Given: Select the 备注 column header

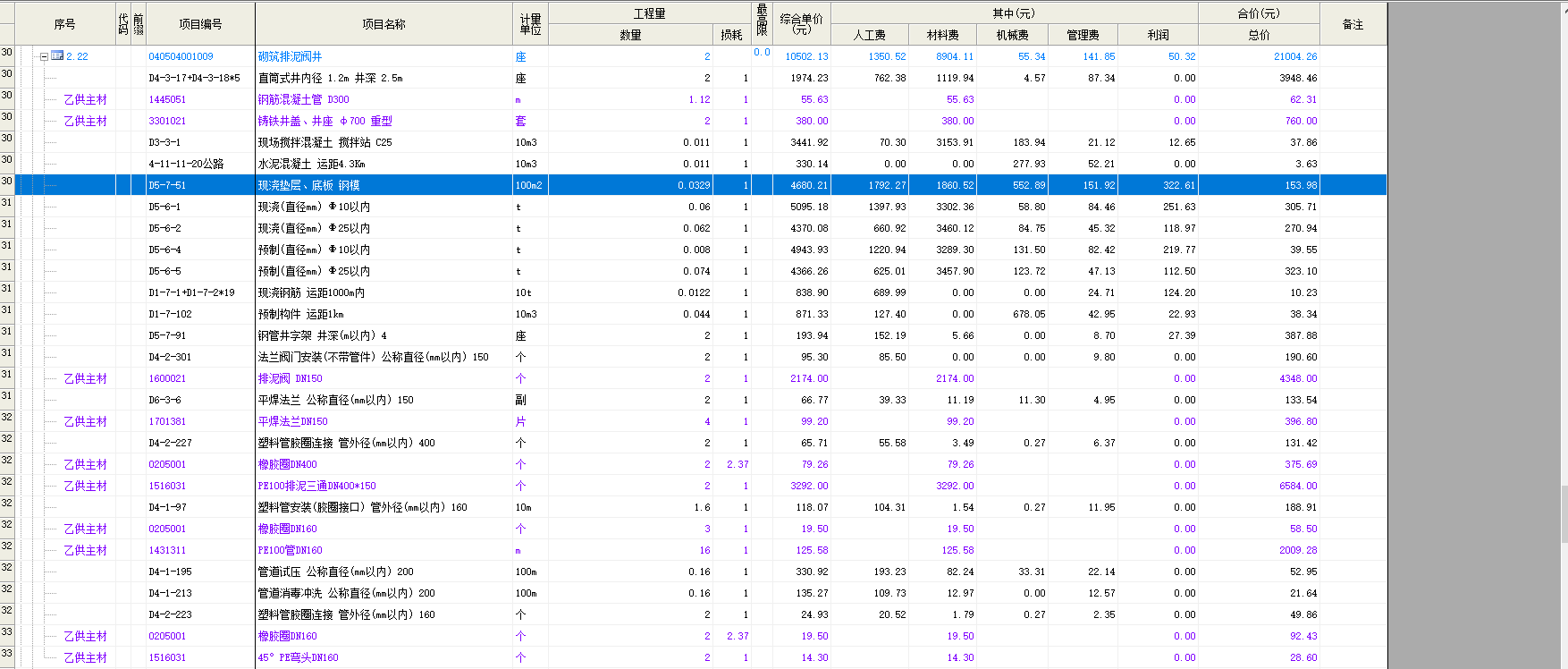Looking at the screenshot, I should click(1353, 24).
